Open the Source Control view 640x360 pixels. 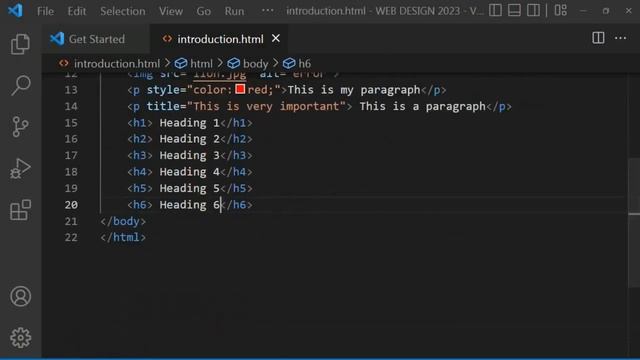click(20, 127)
